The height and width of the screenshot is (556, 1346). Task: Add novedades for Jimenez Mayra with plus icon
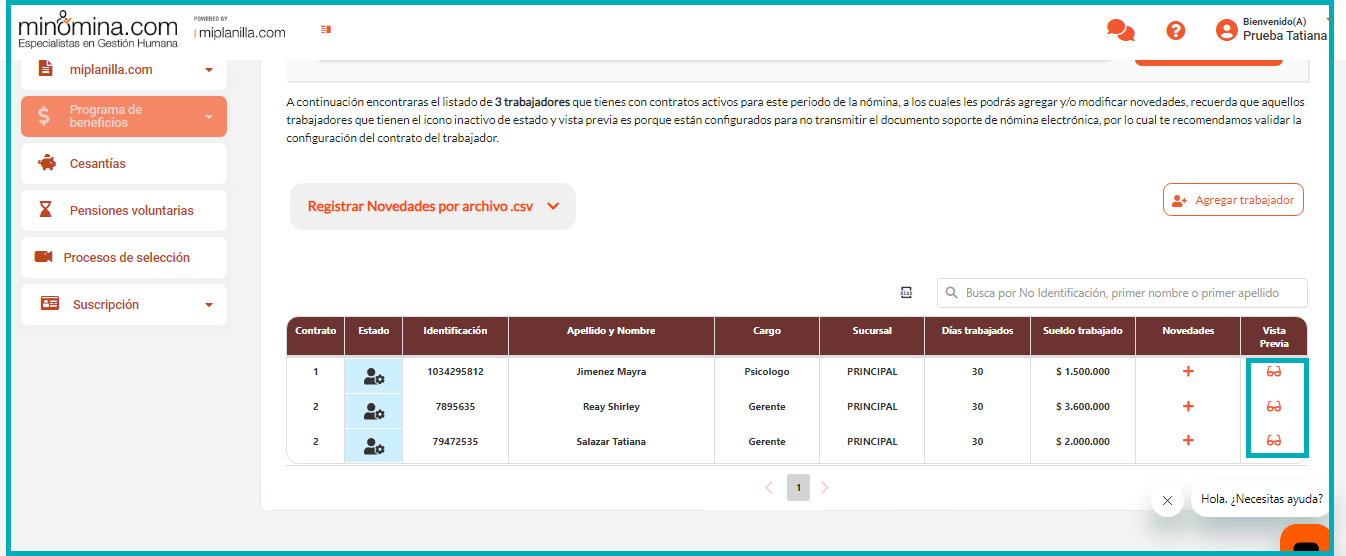click(x=1188, y=371)
